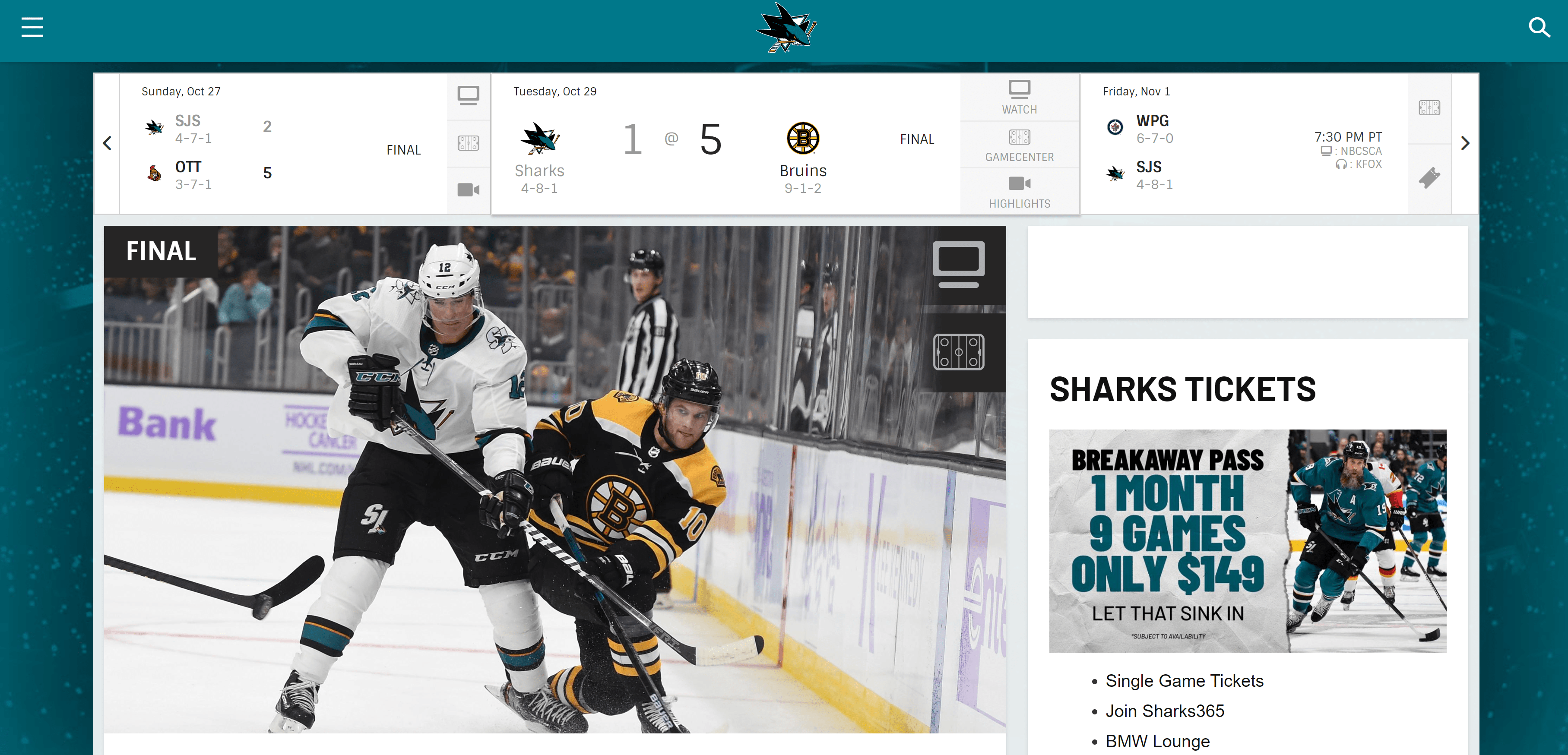Open the hamburger navigation menu
Screen dimensions: 1568x755
pos(32,27)
